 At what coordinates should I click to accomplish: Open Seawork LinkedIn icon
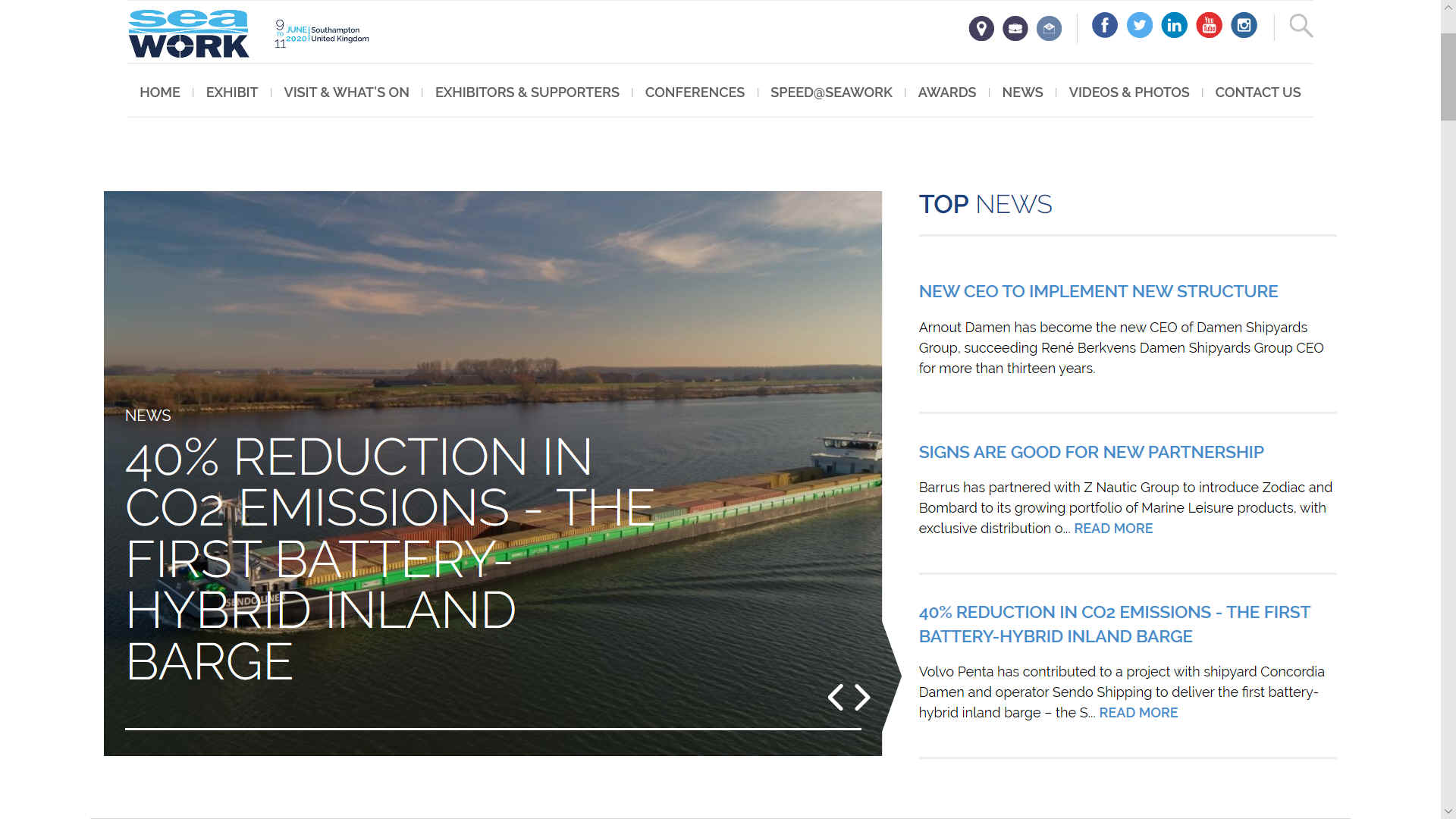tap(1175, 25)
